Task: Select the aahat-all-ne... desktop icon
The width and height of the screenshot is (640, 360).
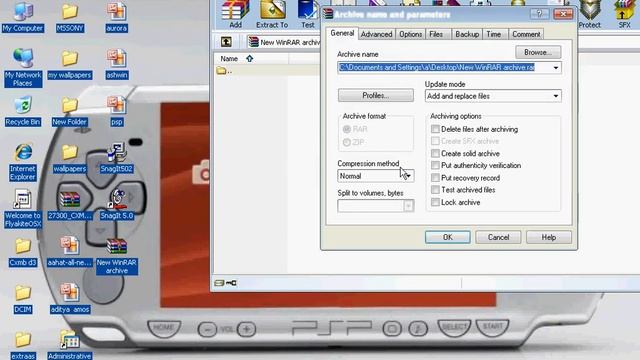Action: pos(70,252)
